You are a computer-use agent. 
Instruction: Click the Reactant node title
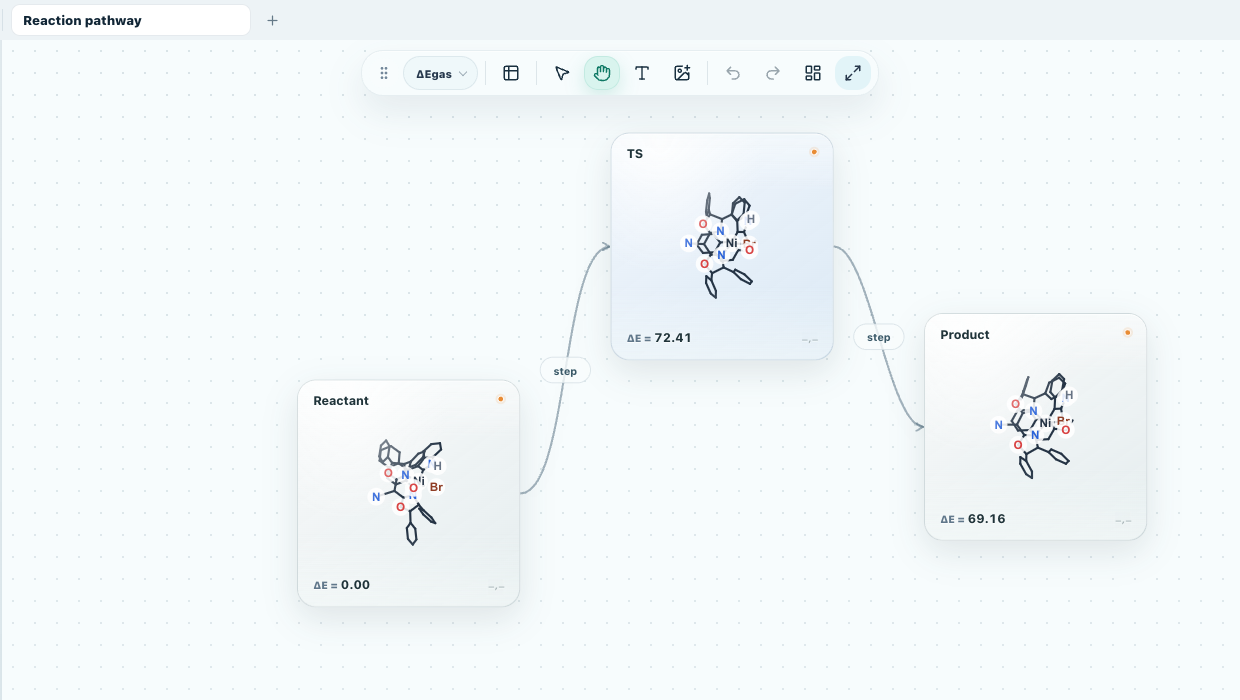point(341,401)
